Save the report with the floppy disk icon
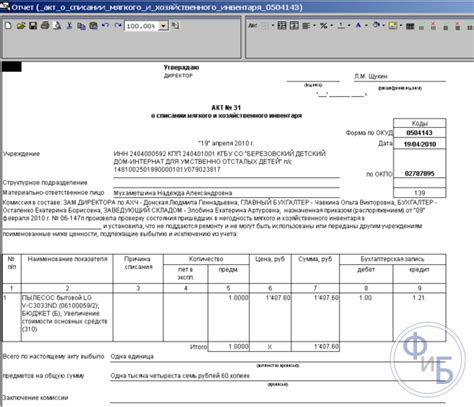Screen dimensions: 474x407 pos(33,26)
